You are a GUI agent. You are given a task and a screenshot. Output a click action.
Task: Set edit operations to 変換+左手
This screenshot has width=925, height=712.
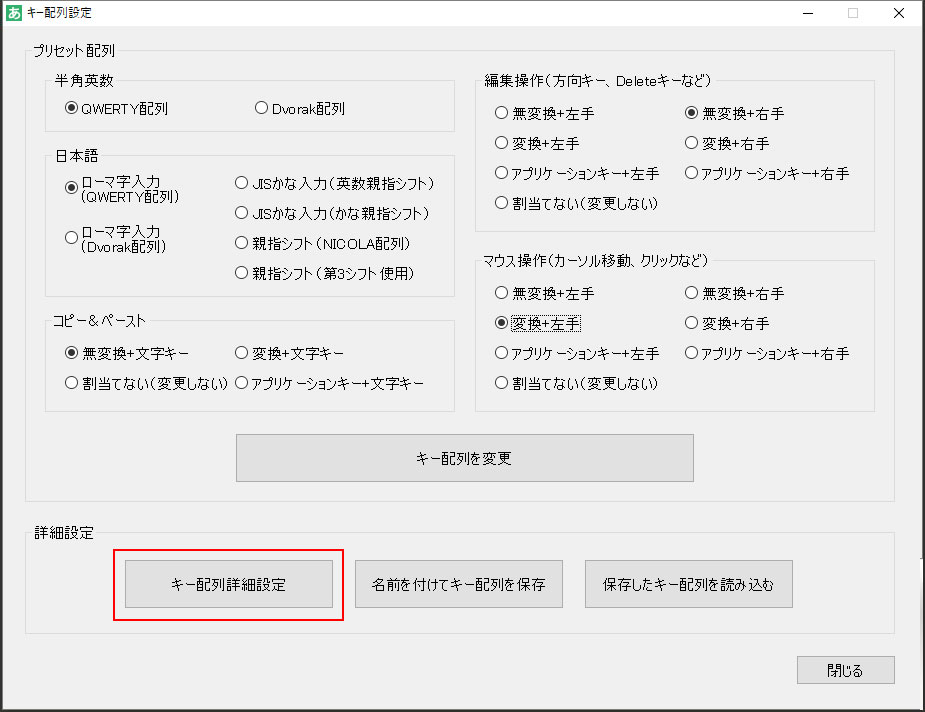501,142
